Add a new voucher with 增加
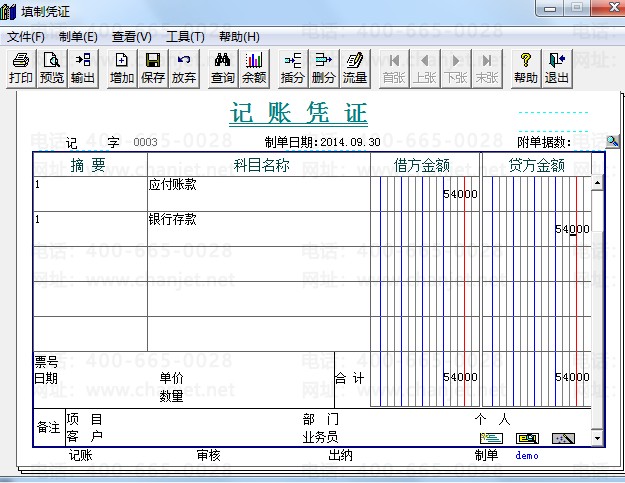This screenshot has height=483, width=625. coord(122,67)
